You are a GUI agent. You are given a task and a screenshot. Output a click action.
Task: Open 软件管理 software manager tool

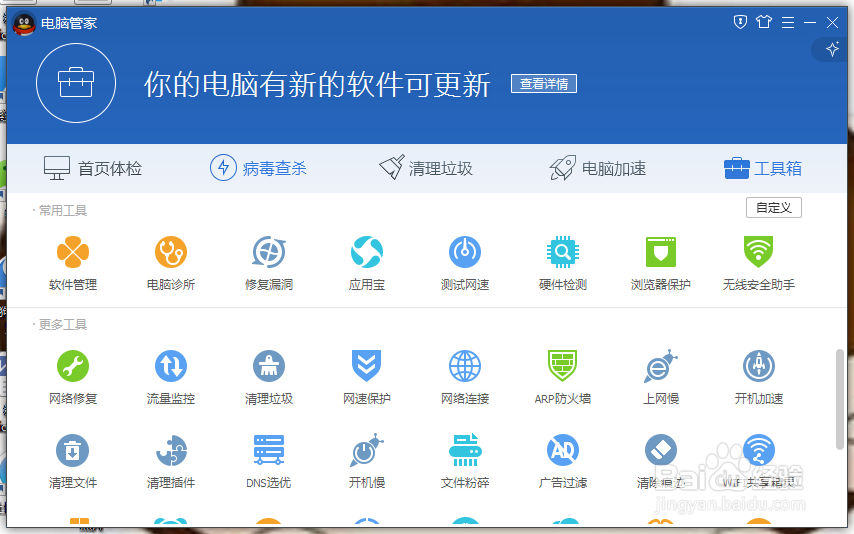click(x=73, y=263)
